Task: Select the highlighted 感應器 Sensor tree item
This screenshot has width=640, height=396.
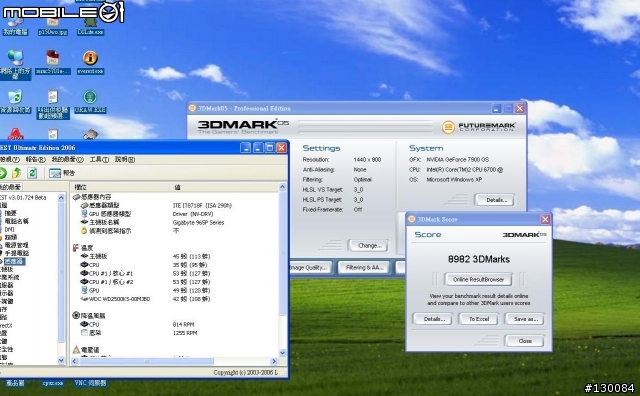Action: coord(15,261)
